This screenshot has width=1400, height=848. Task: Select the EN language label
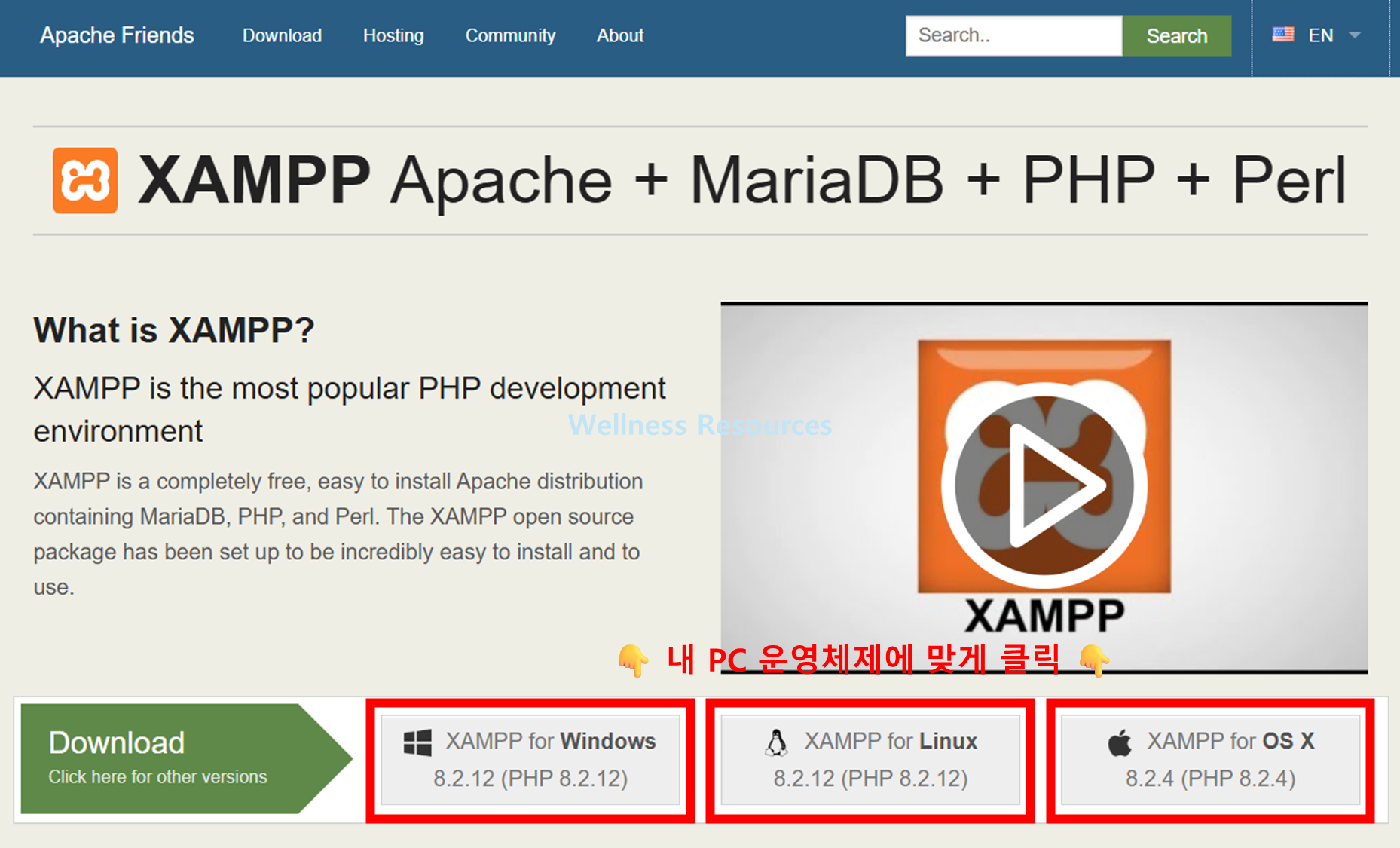(1321, 35)
